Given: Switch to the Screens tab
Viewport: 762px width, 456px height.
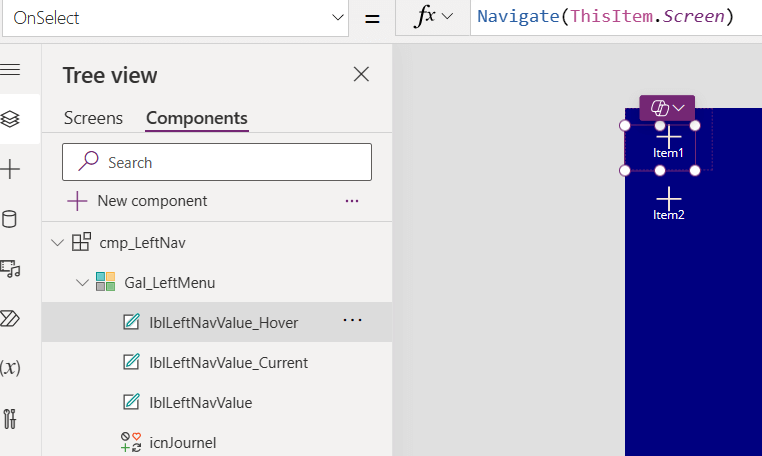Looking at the screenshot, I should (x=93, y=118).
